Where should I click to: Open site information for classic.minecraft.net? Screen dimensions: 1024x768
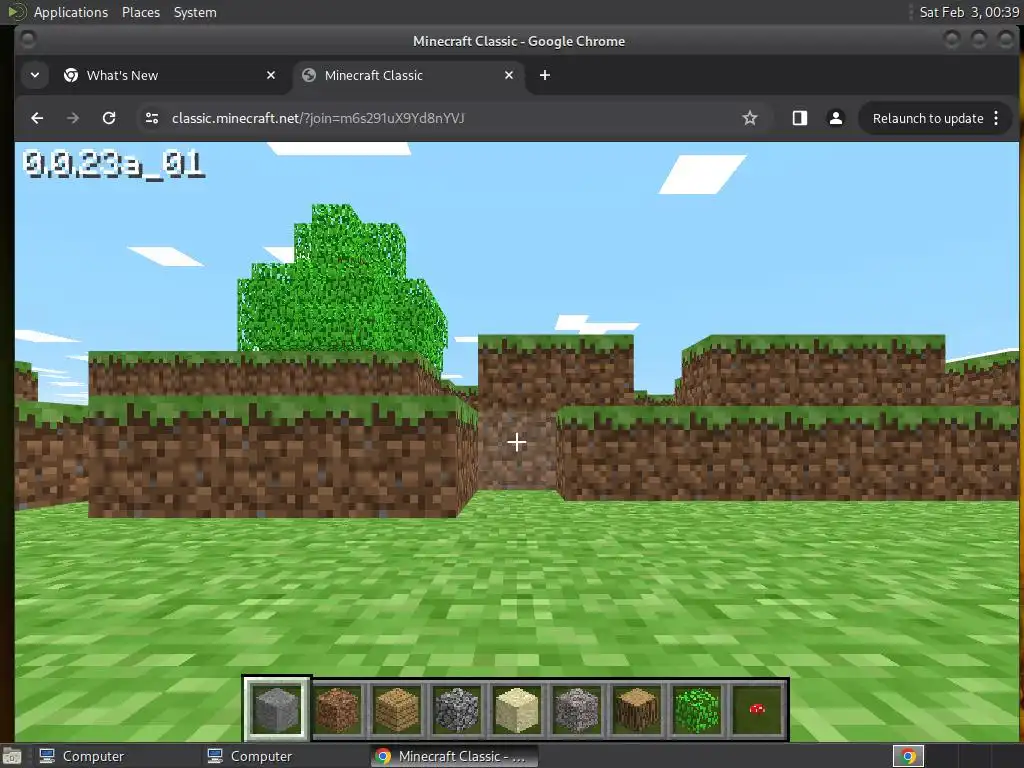coord(152,118)
